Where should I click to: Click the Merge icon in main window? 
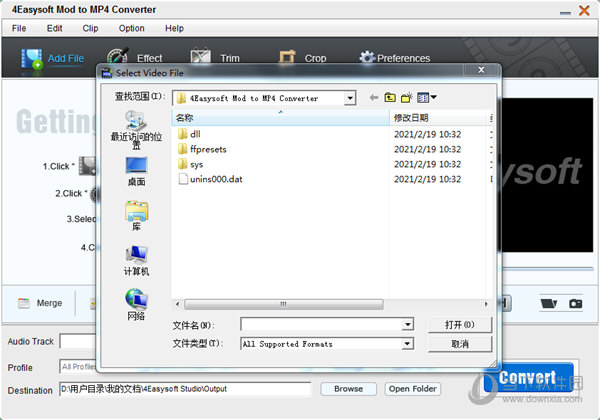(x=24, y=303)
